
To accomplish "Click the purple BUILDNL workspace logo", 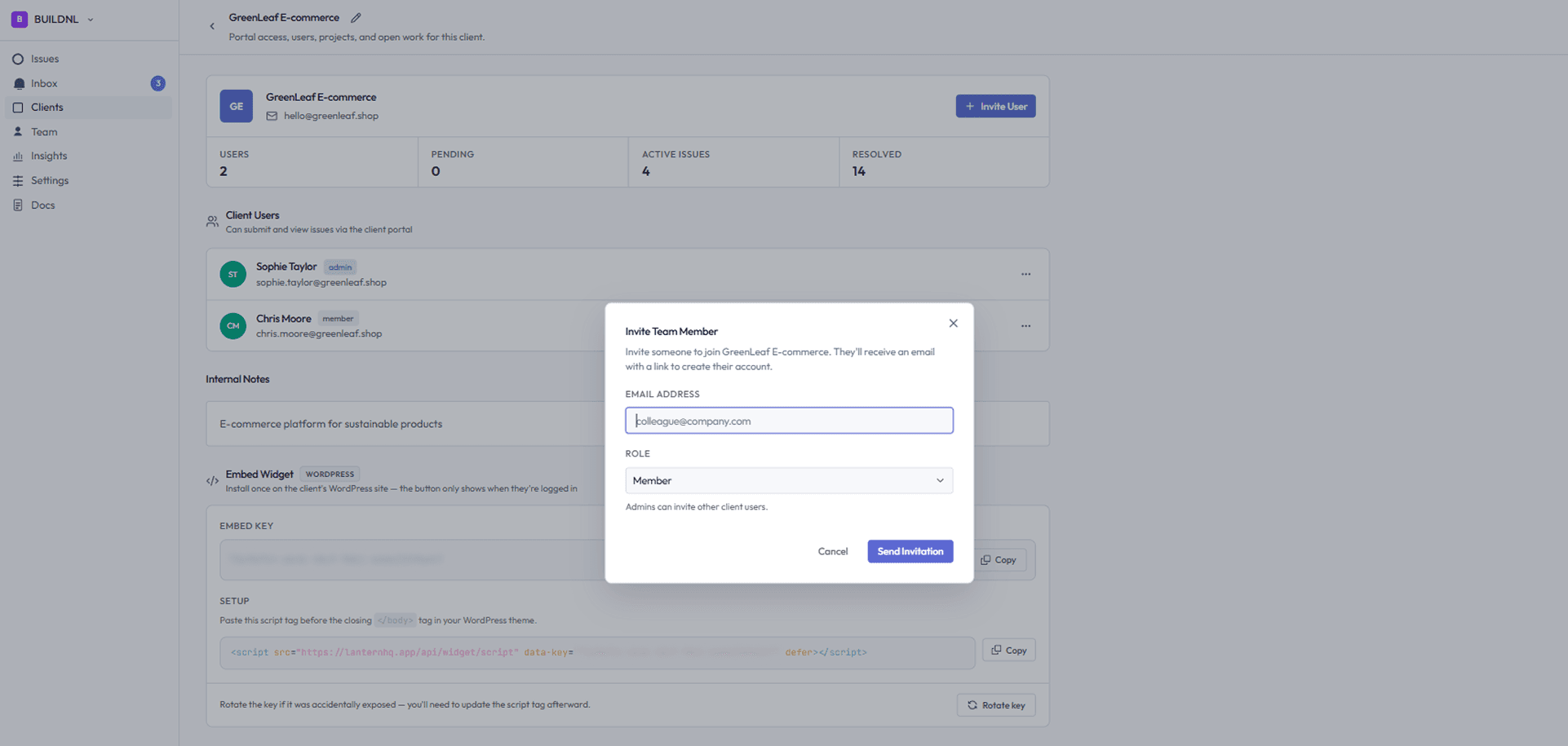I will 19,19.
